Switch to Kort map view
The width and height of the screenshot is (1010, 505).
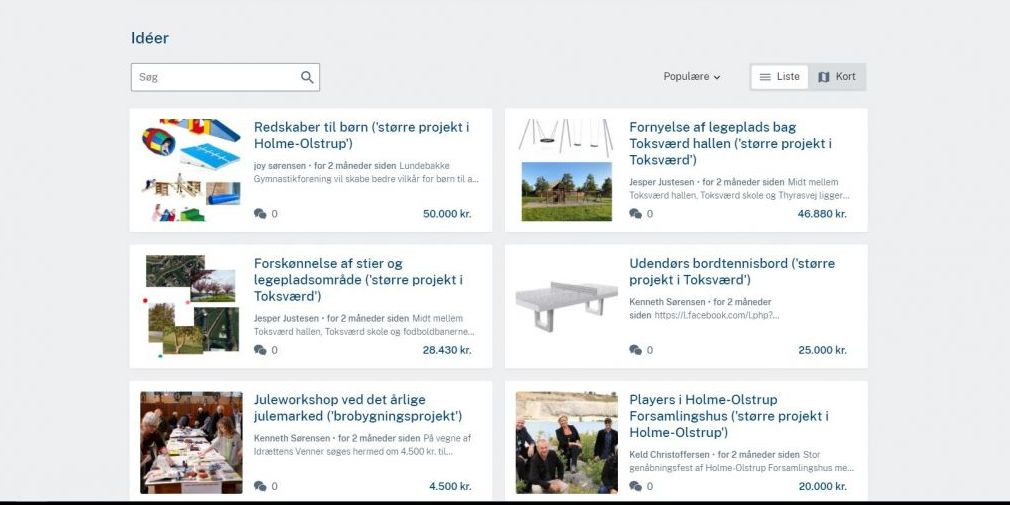[837, 77]
